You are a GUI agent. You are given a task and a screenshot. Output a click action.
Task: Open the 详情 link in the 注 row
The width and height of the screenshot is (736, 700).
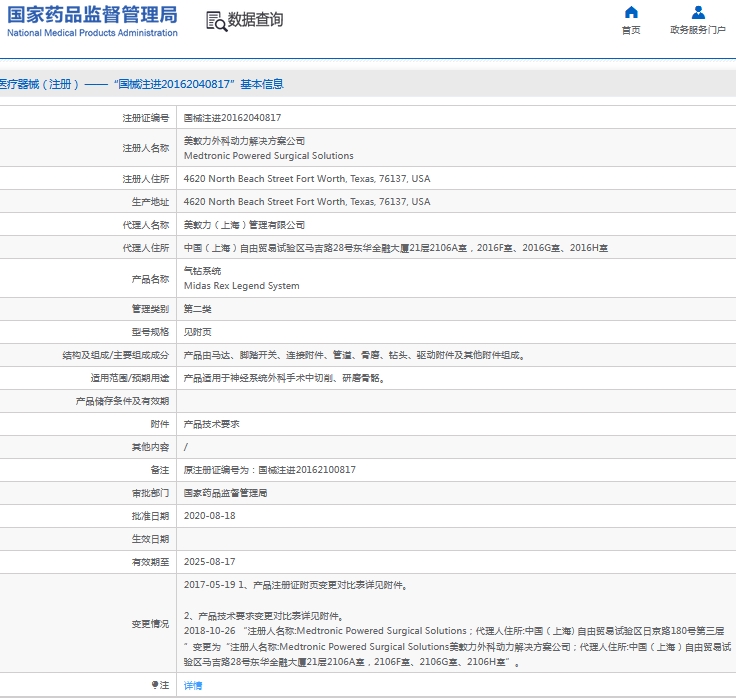click(x=193, y=685)
